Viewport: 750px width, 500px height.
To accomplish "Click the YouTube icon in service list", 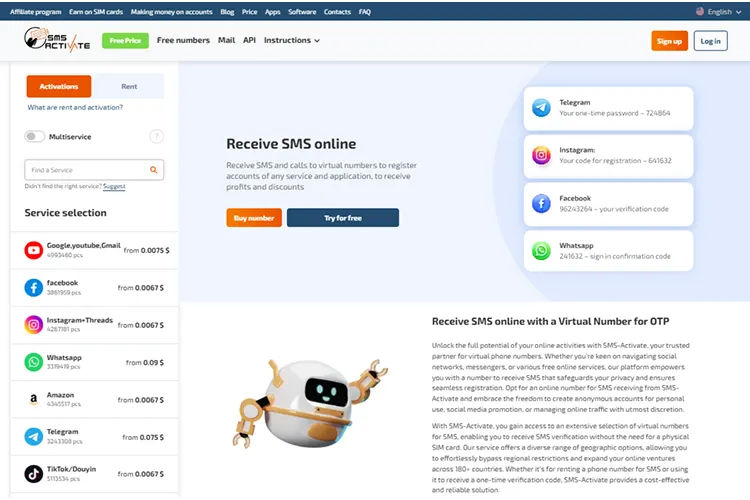I will coord(33,250).
